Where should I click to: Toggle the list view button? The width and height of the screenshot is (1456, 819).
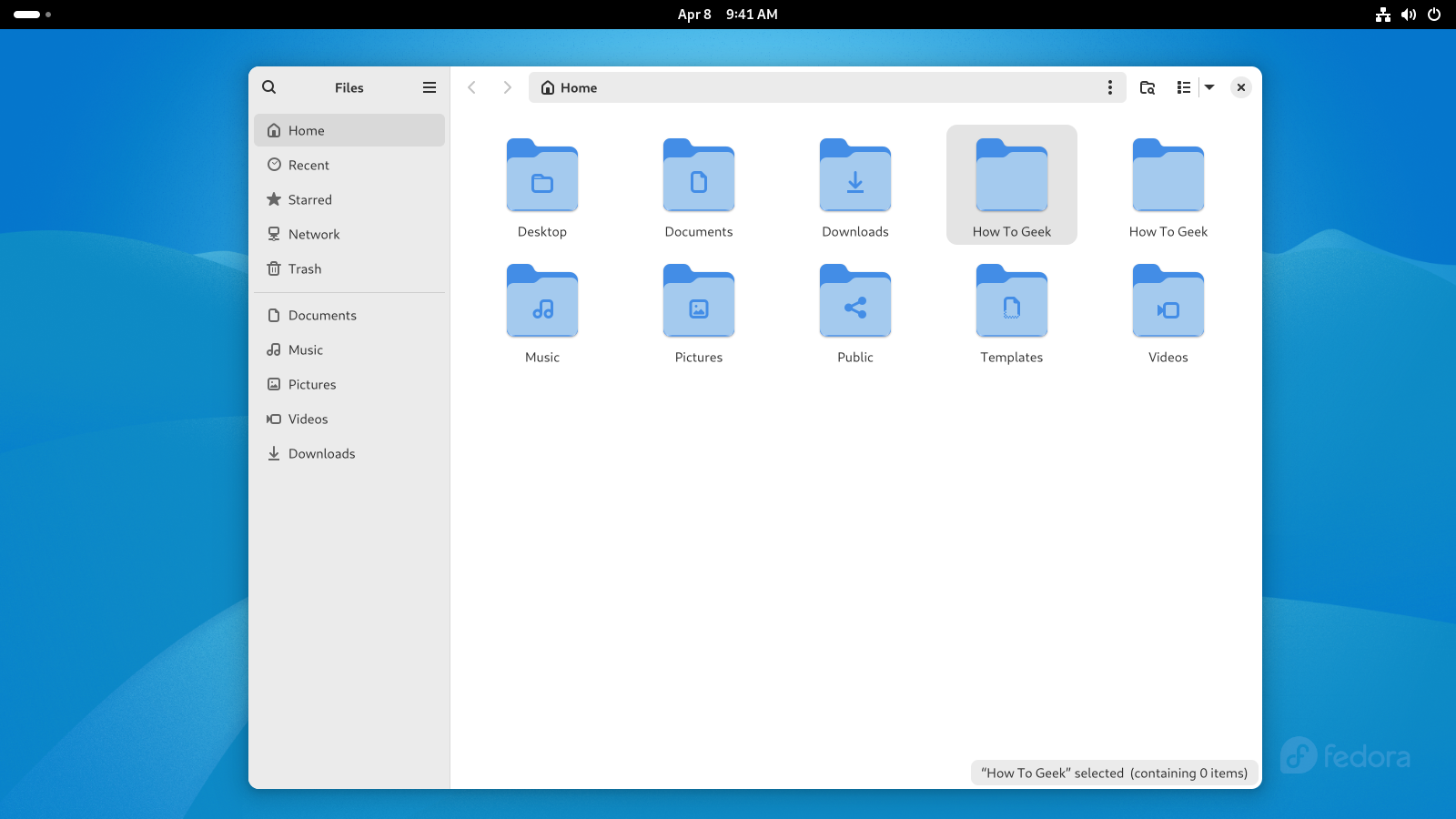1183,87
